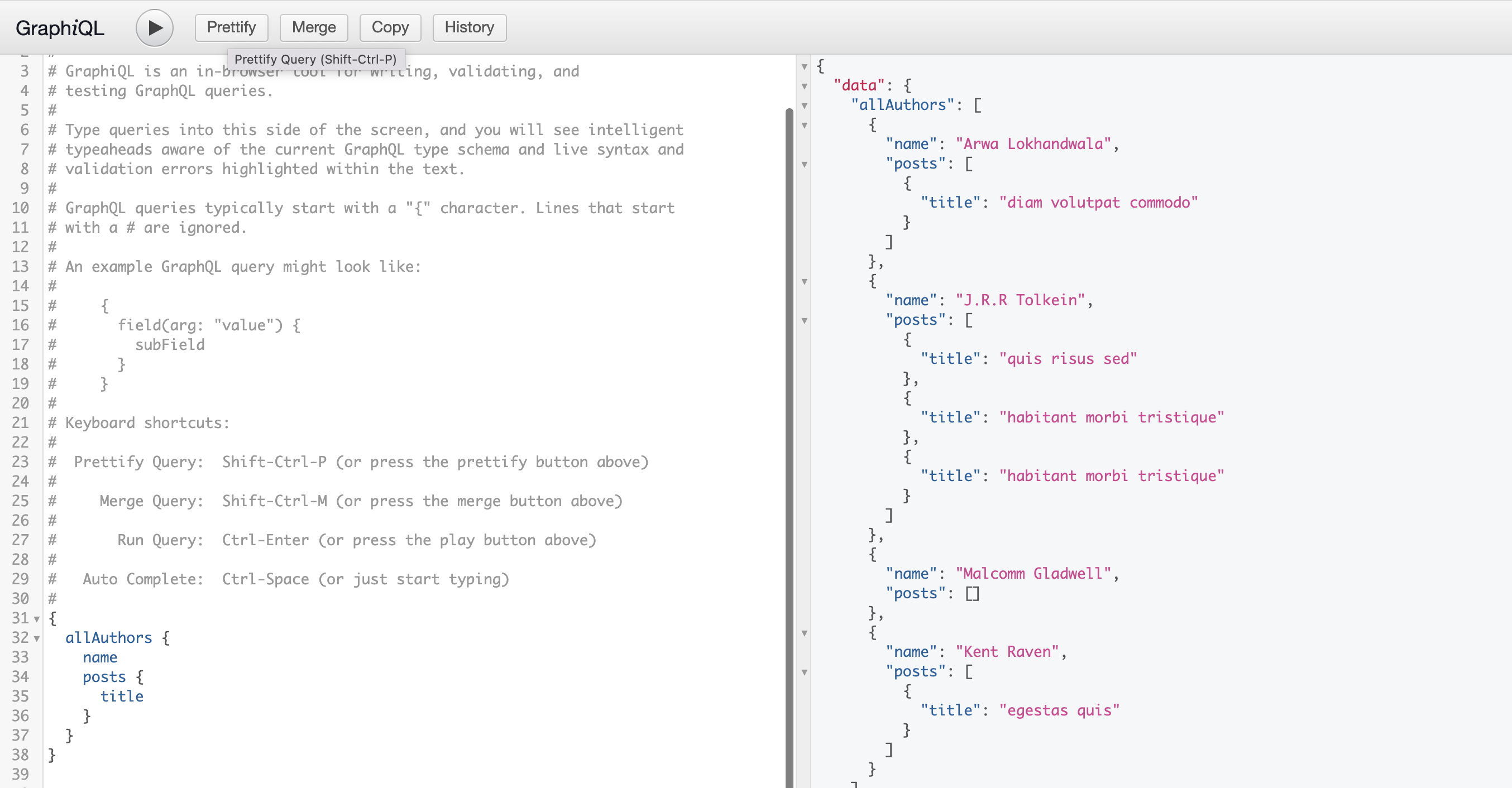Collapse the Kent Raven author object
This screenshot has width=1512, height=788.
click(x=805, y=633)
